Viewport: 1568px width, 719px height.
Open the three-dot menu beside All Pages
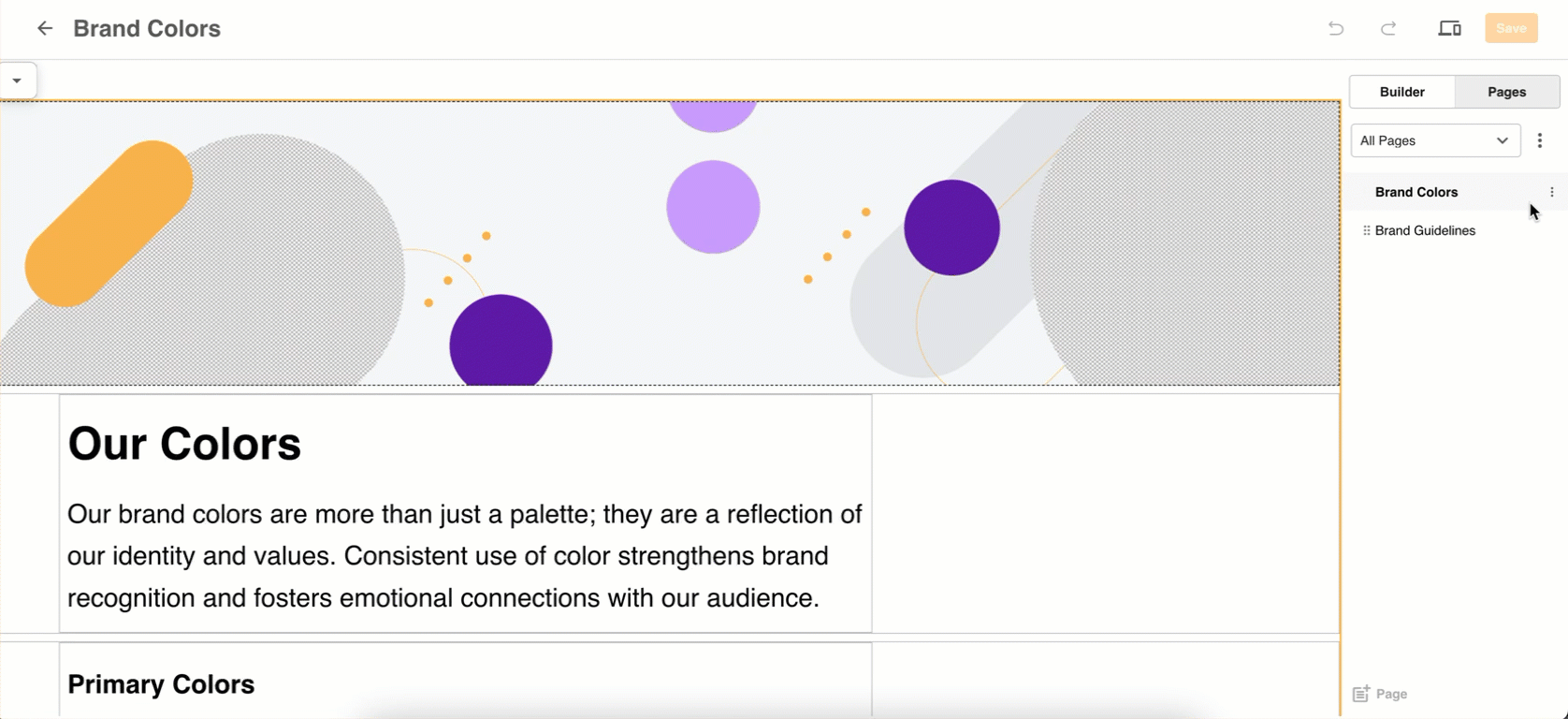click(1541, 140)
